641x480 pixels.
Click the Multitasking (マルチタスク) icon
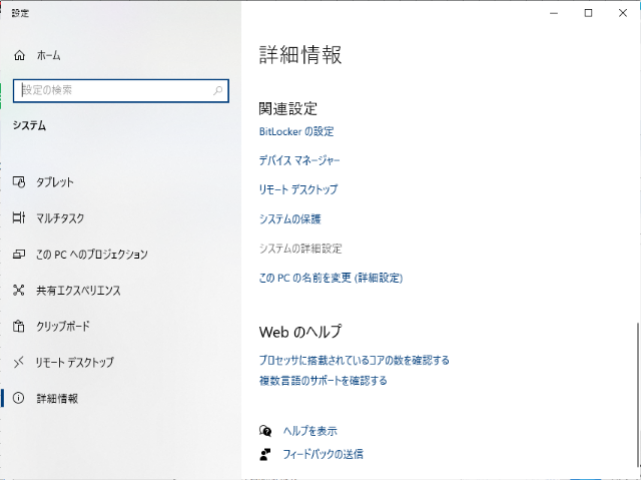pos(19,218)
